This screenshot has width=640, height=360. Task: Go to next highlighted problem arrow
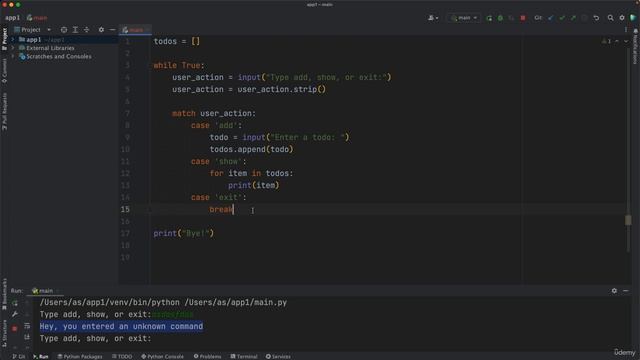(626, 41)
